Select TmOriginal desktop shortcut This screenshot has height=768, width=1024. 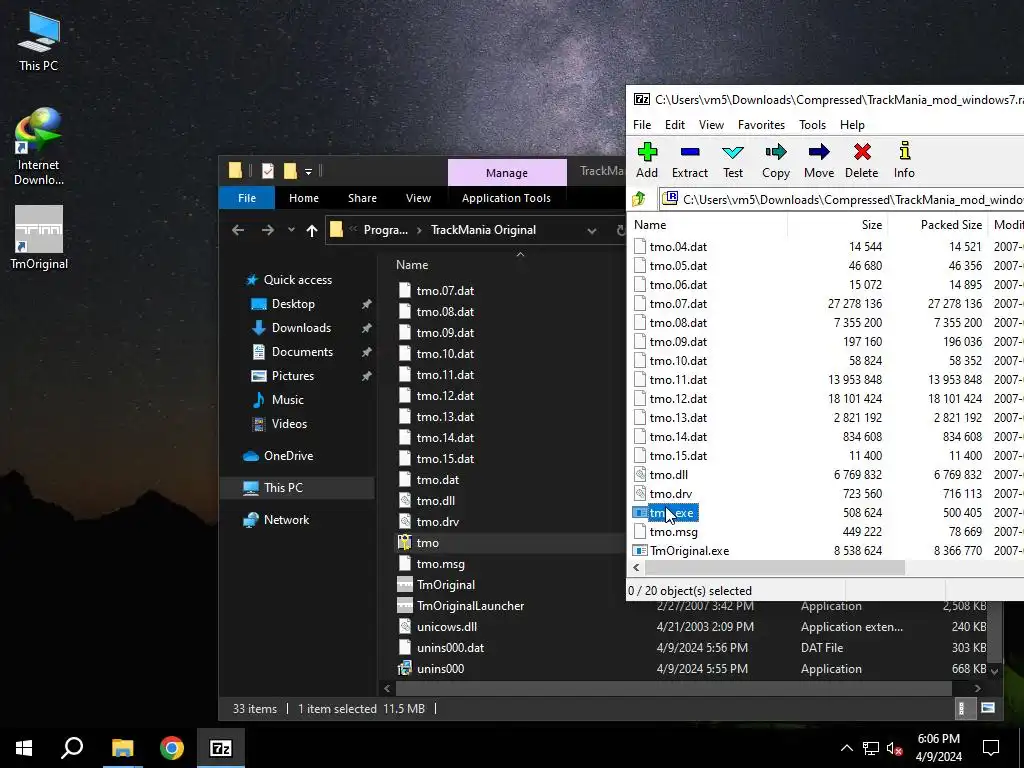click(39, 238)
